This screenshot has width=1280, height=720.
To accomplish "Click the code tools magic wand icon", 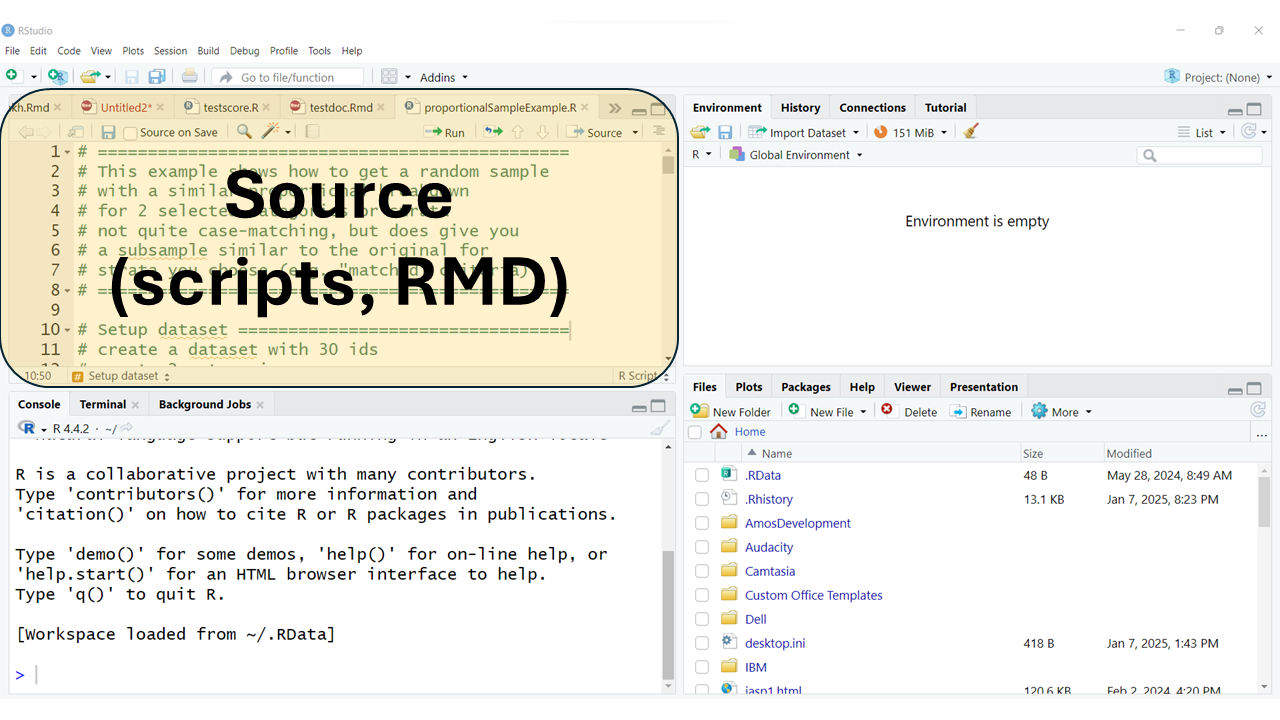I will 270,132.
